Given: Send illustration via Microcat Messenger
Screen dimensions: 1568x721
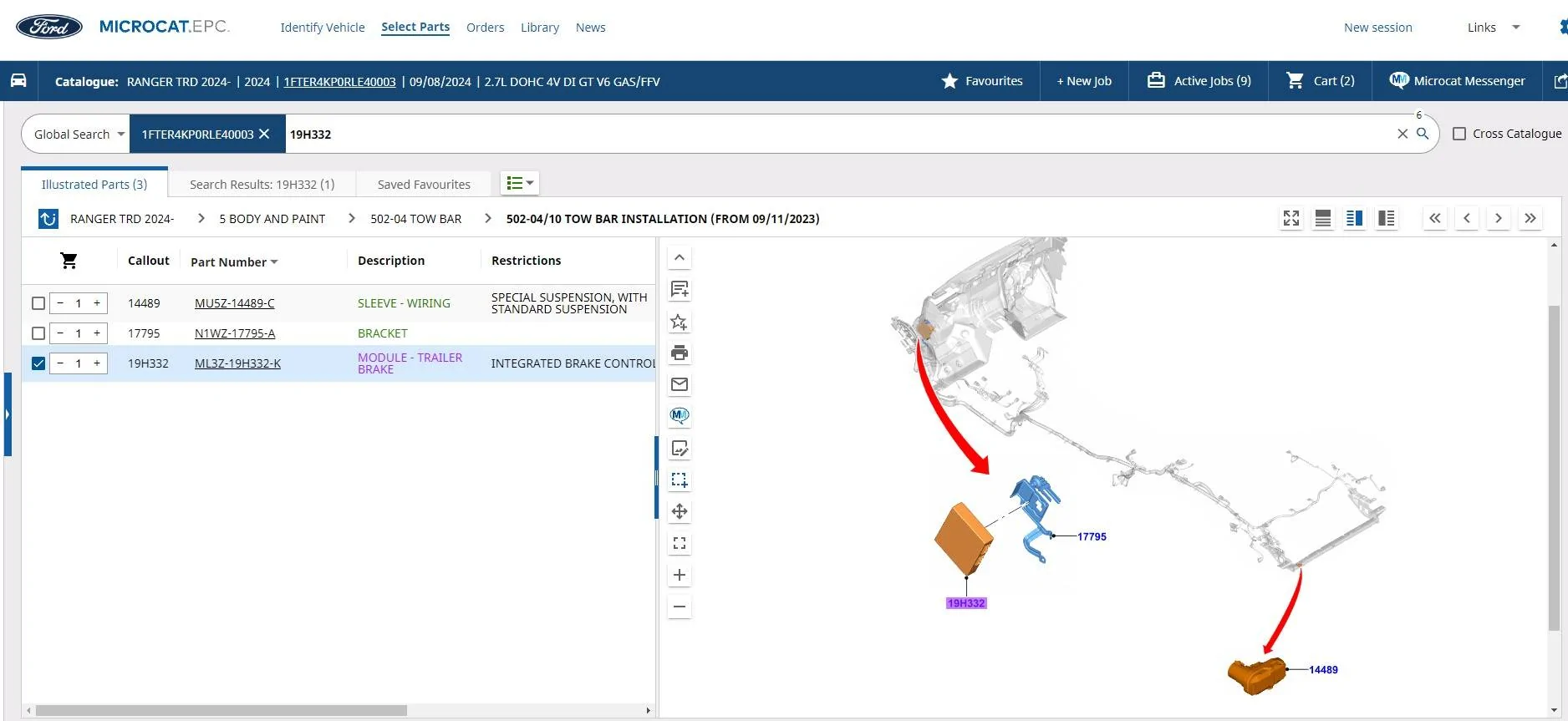Looking at the screenshot, I should pyautogui.click(x=680, y=416).
